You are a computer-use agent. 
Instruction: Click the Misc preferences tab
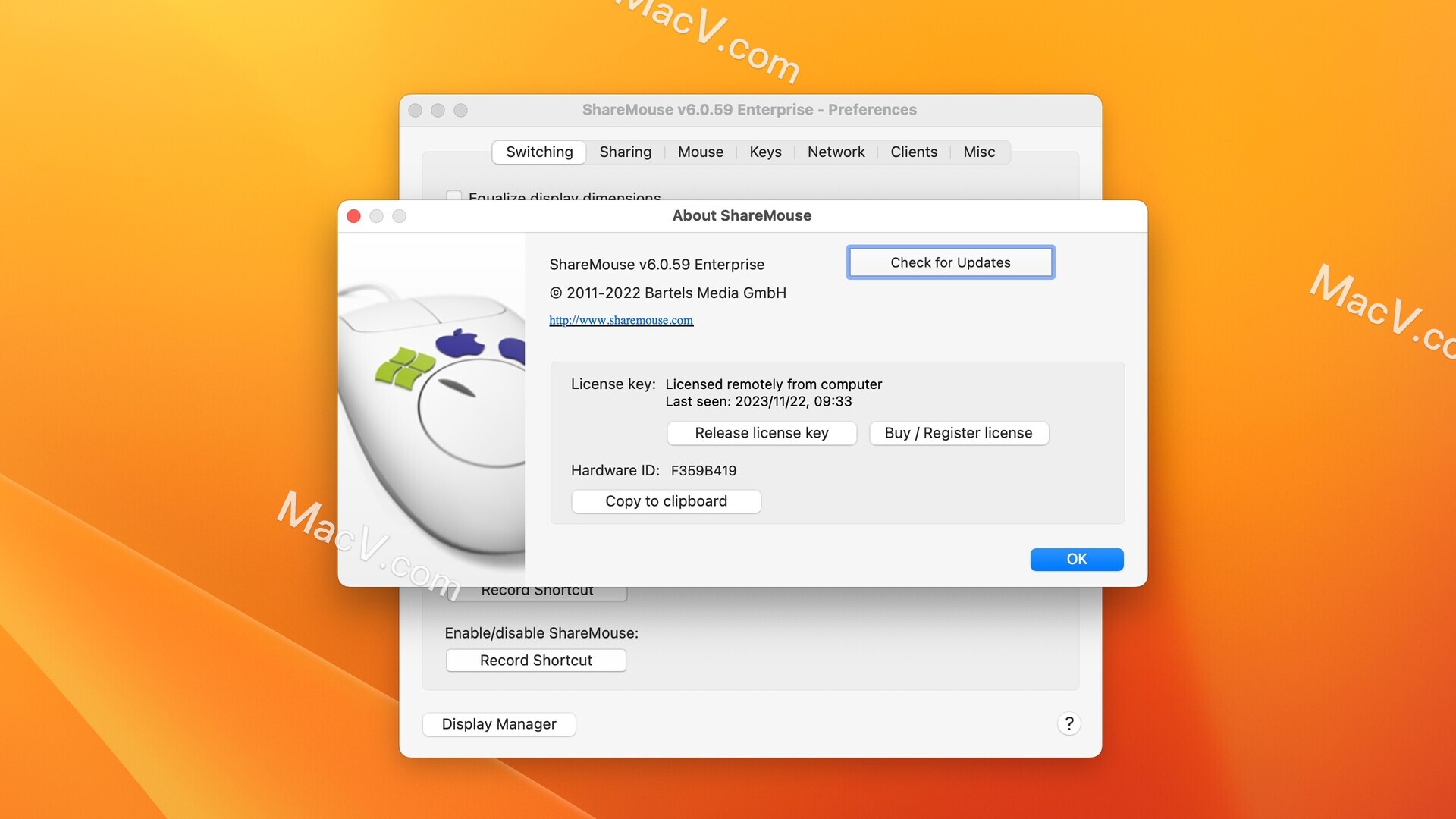coord(979,150)
